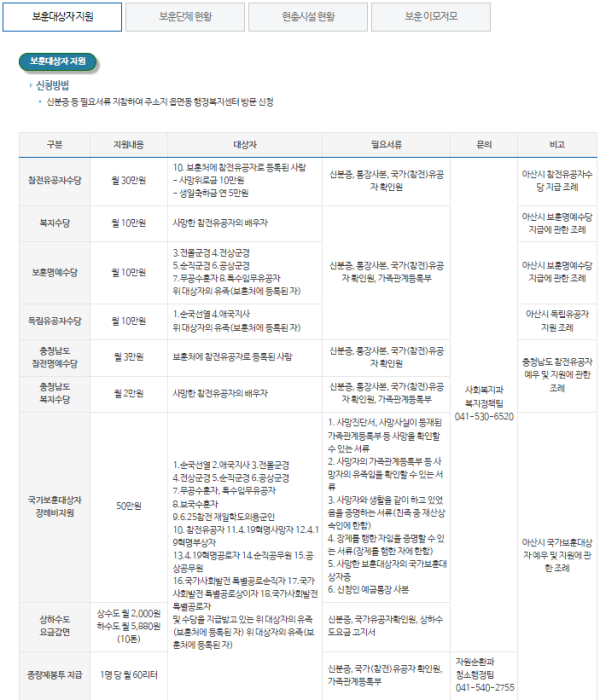The width and height of the screenshot is (600, 700).
Task: Select the 독립유공자수당 row label
Action: [55, 320]
